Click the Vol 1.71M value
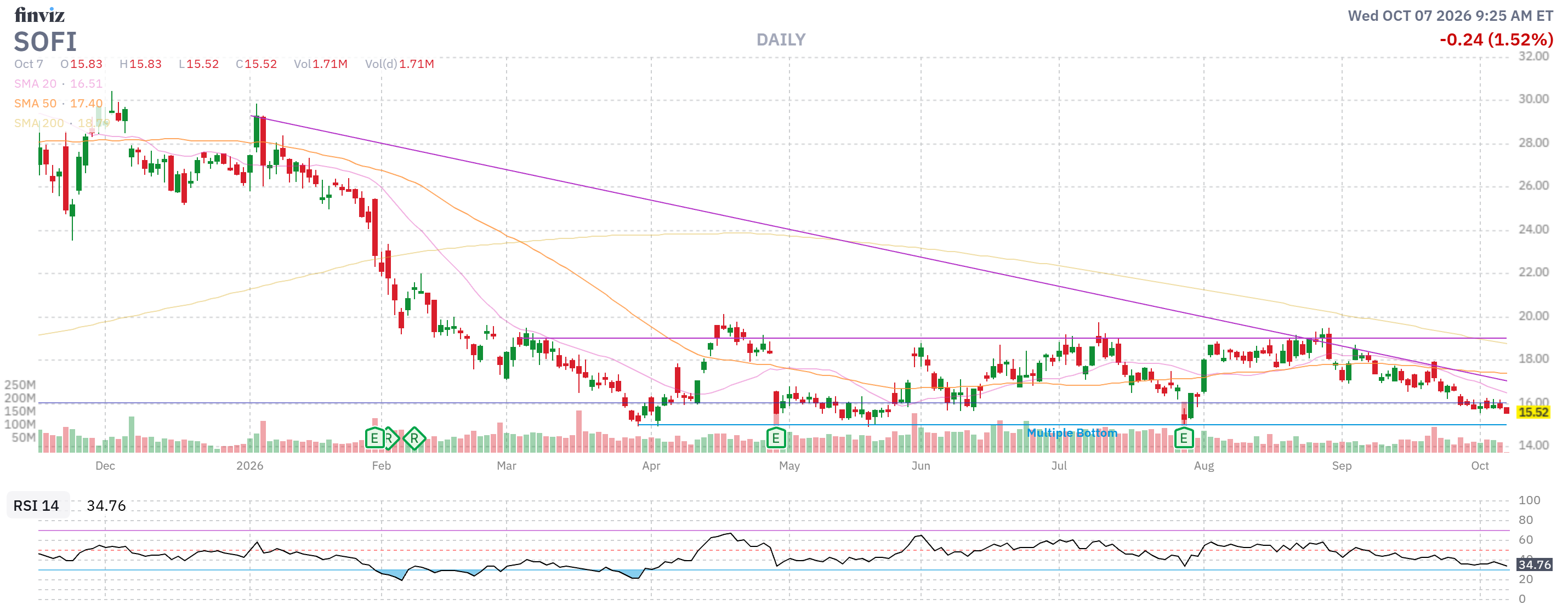The image size is (1568, 616). 321,64
